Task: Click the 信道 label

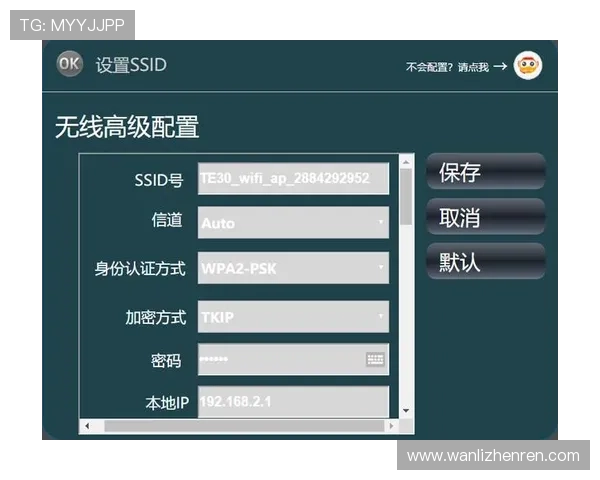Action: pyautogui.click(x=167, y=220)
